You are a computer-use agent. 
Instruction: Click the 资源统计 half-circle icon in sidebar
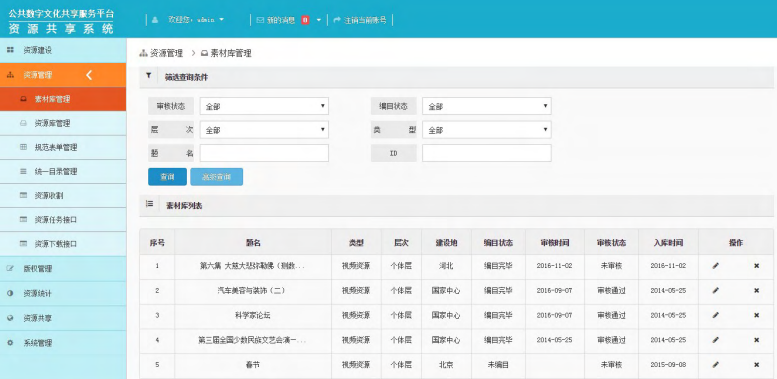[10, 293]
